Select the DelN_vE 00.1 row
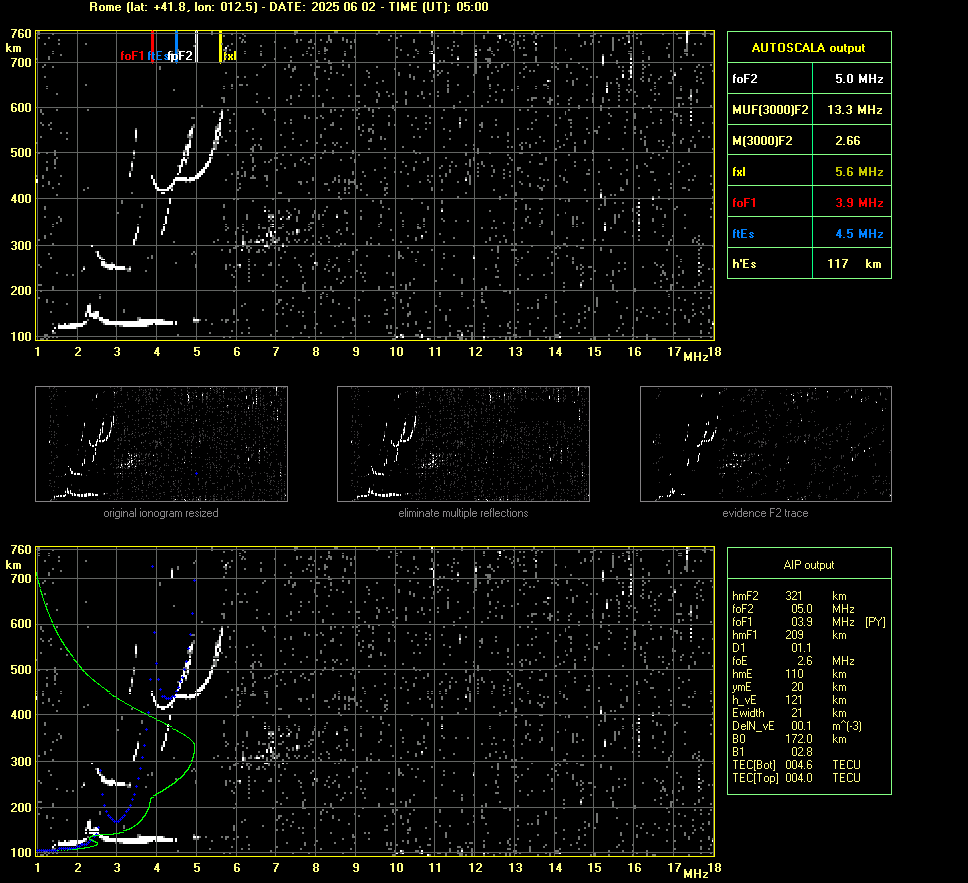Image resolution: width=968 pixels, height=883 pixels. click(797, 726)
